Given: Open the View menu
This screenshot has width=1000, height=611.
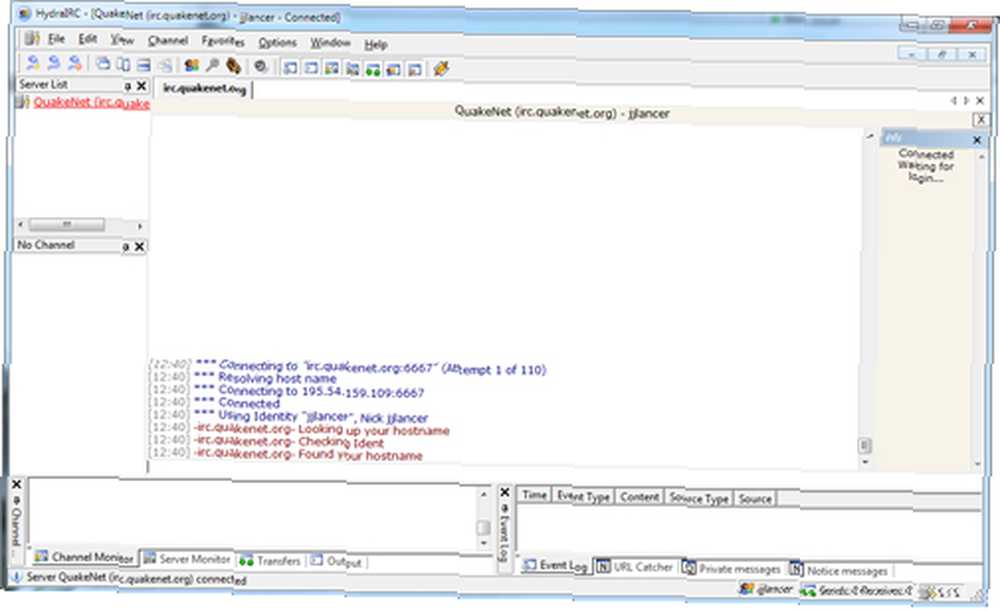Looking at the screenshot, I should [122, 40].
